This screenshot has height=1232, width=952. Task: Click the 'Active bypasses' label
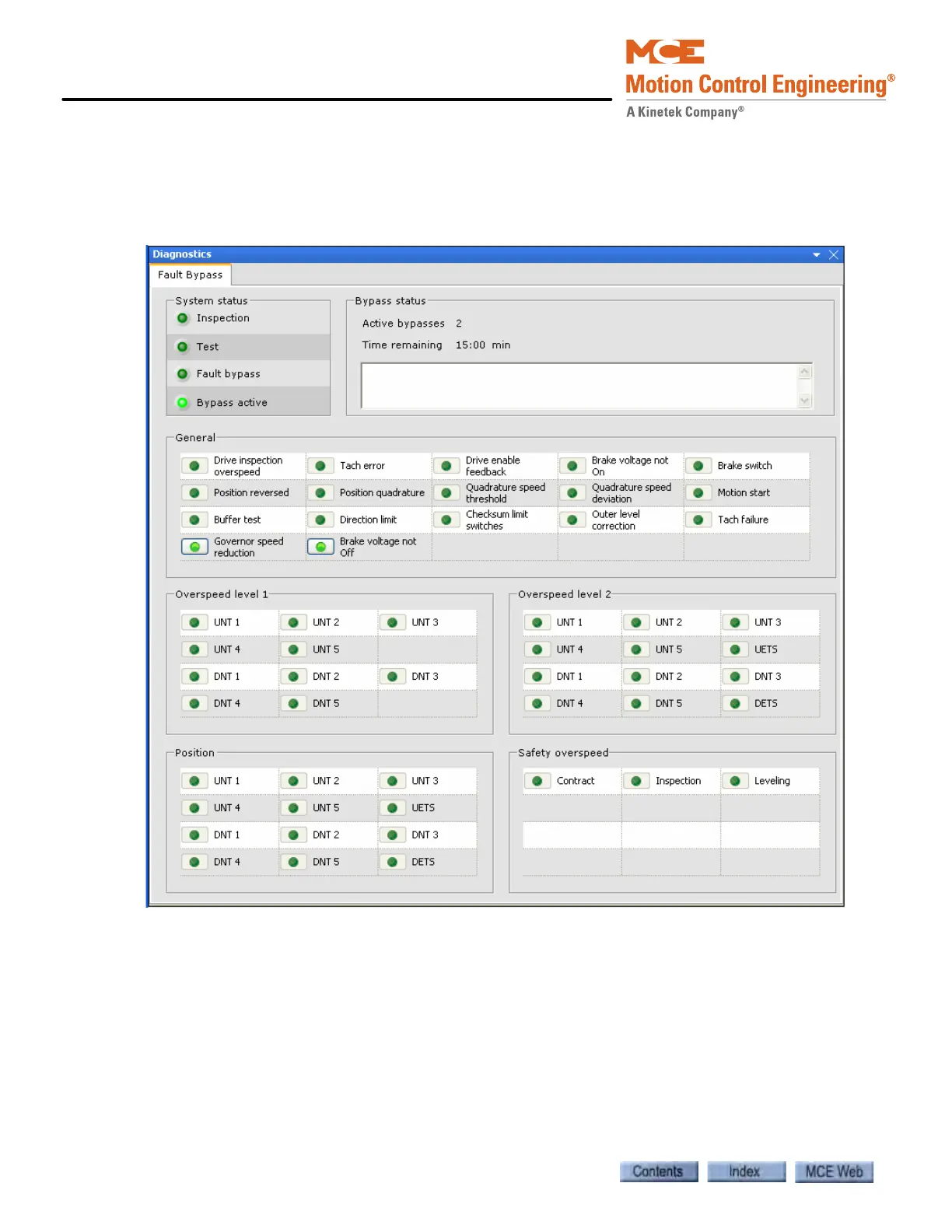coord(404,324)
